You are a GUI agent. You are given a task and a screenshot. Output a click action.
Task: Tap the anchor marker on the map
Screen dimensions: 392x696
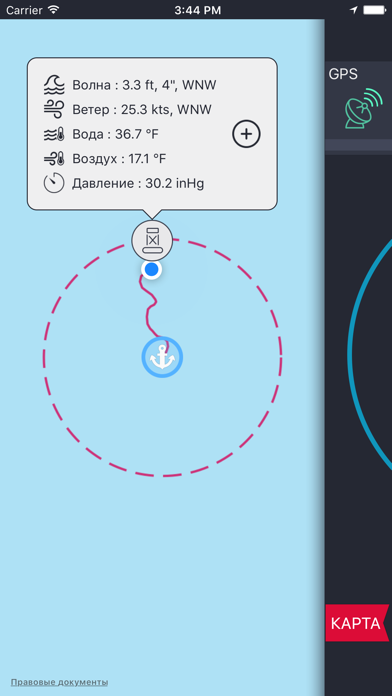162,357
